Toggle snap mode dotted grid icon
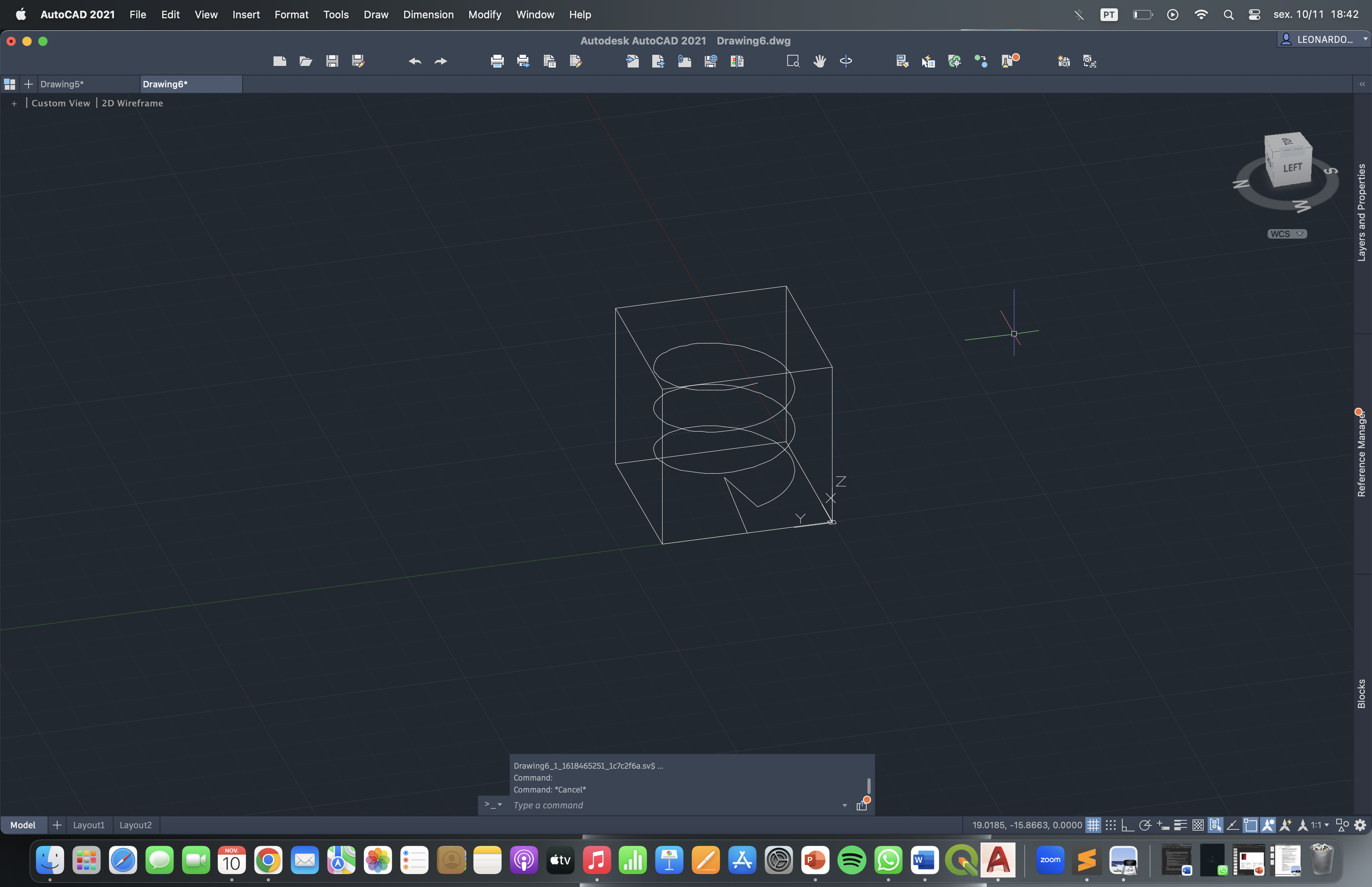Viewport: 1372px width, 887px height. click(1111, 825)
